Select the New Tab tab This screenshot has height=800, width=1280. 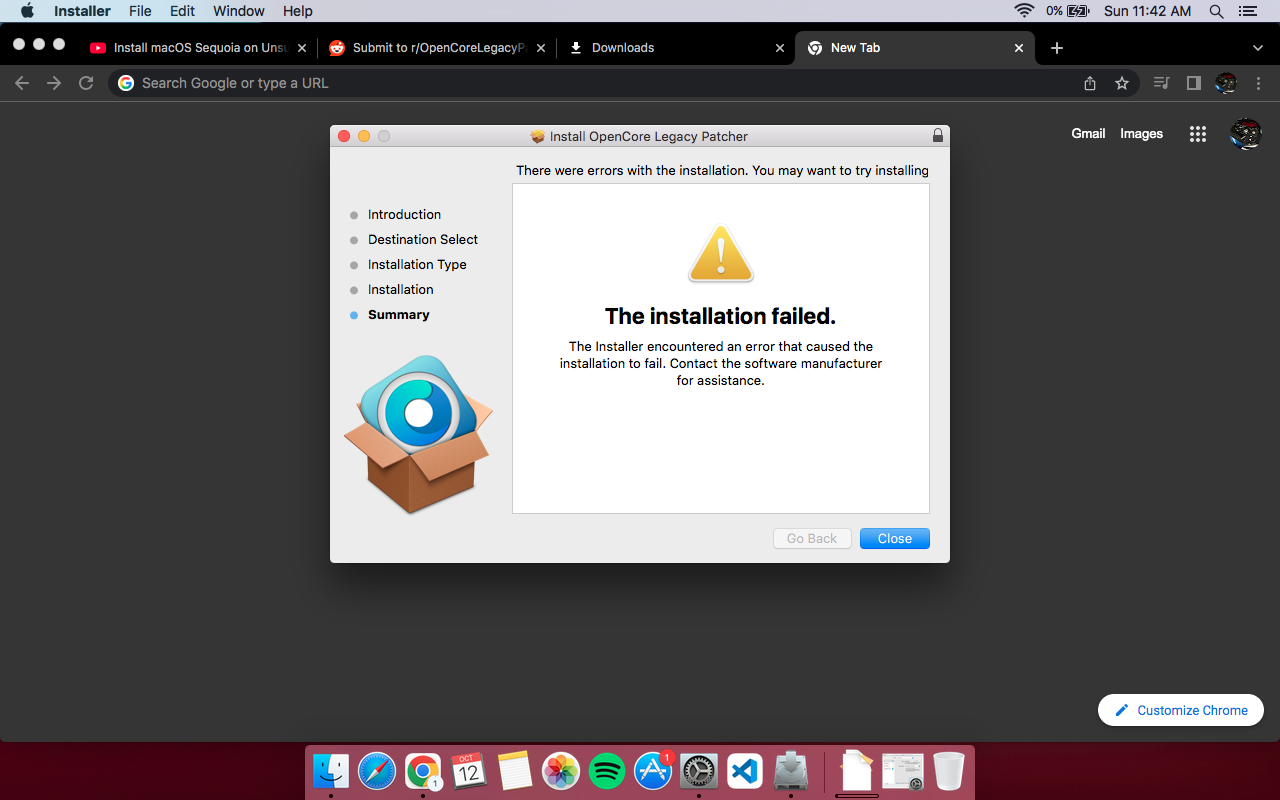915,48
